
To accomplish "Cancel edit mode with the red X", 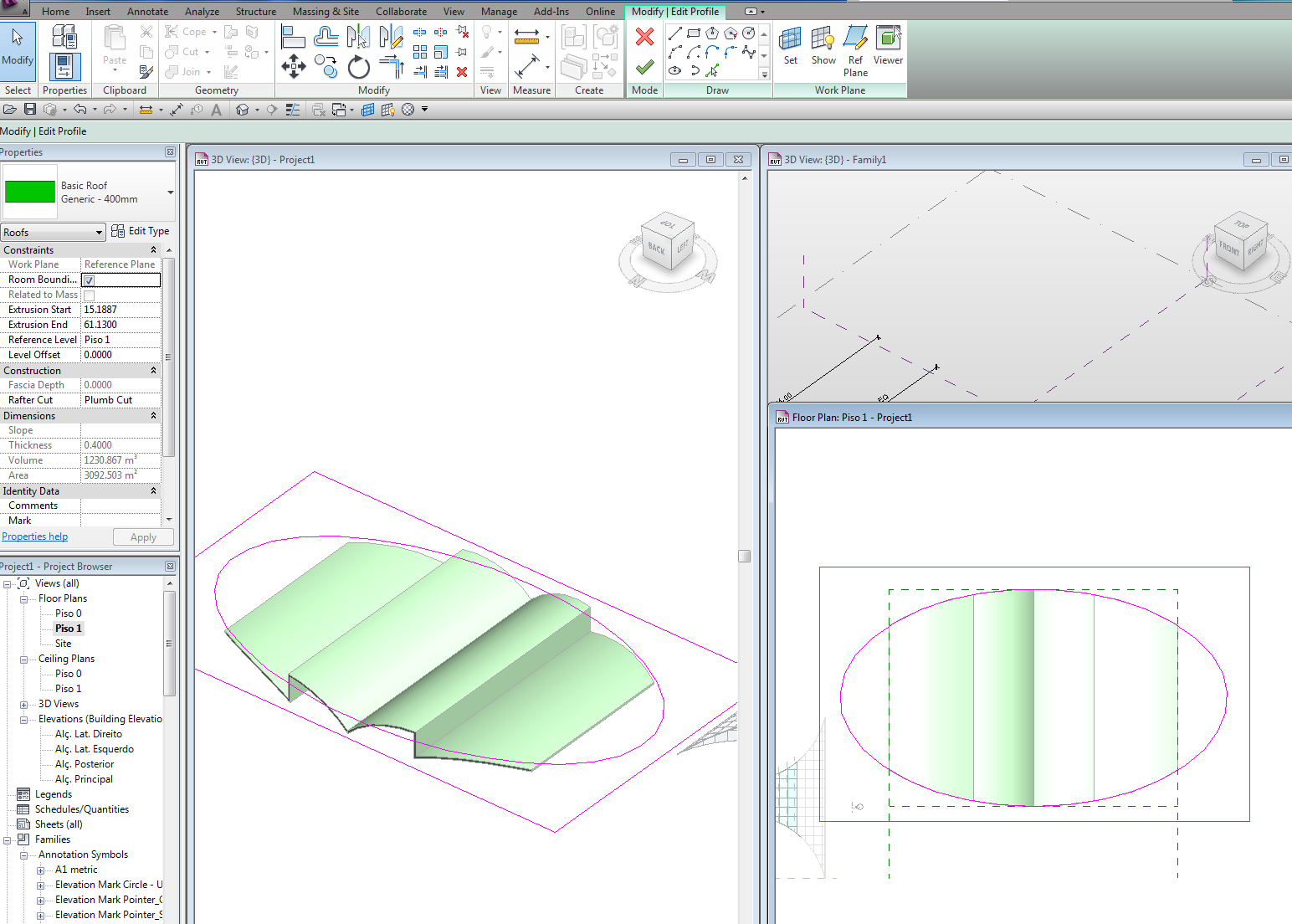I will point(644,37).
